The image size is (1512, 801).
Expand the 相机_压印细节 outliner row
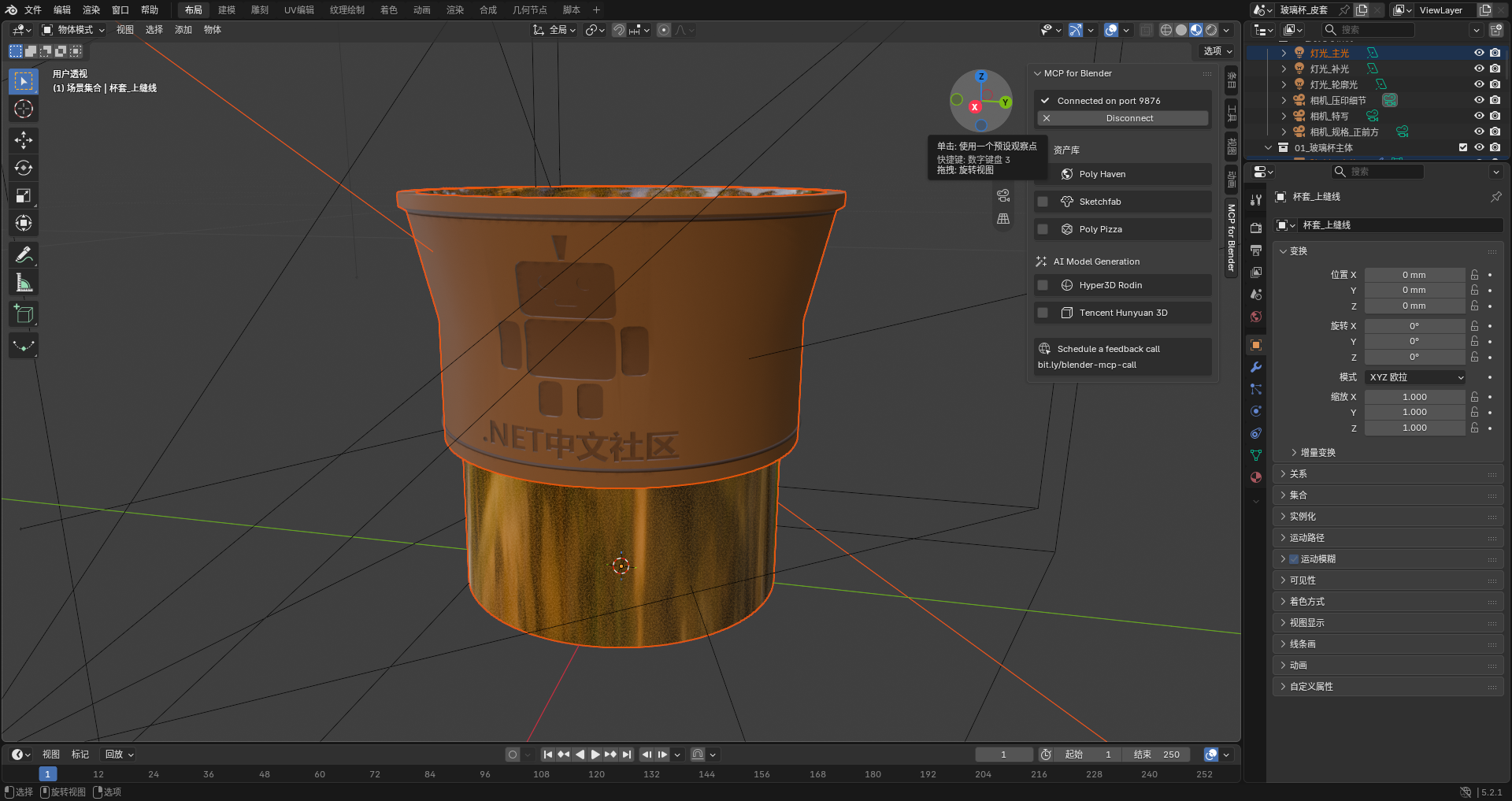(1284, 100)
